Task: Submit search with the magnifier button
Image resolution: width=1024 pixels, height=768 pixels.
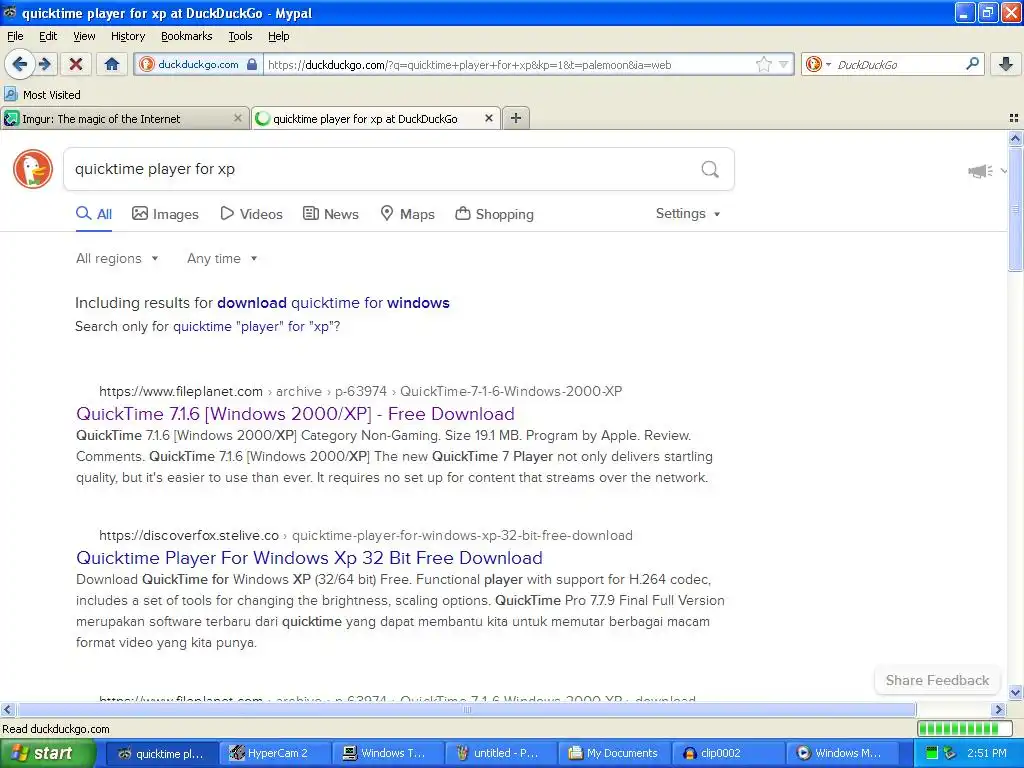Action: (x=710, y=169)
